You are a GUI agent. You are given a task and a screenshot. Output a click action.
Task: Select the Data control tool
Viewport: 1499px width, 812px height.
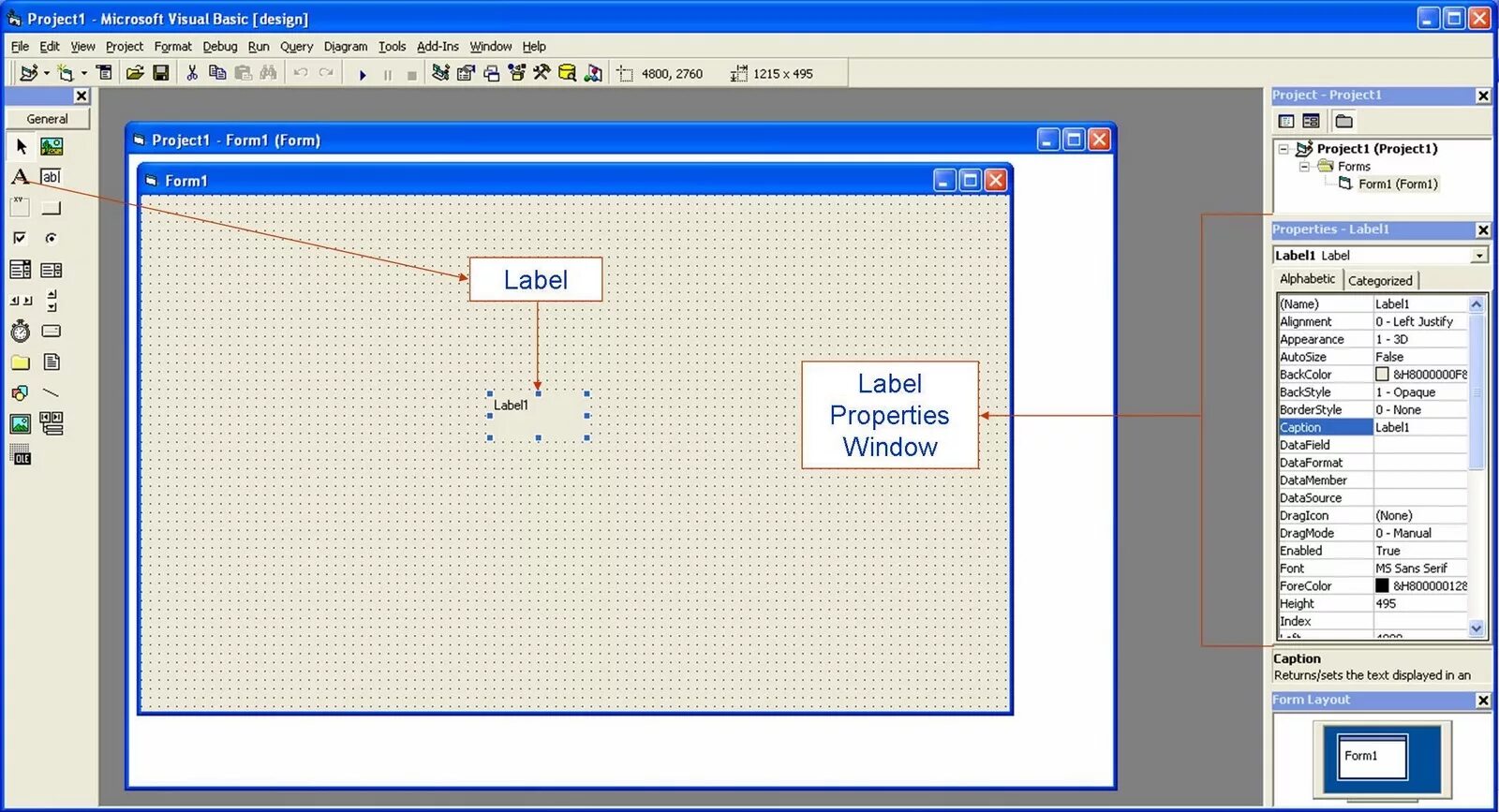(52, 424)
